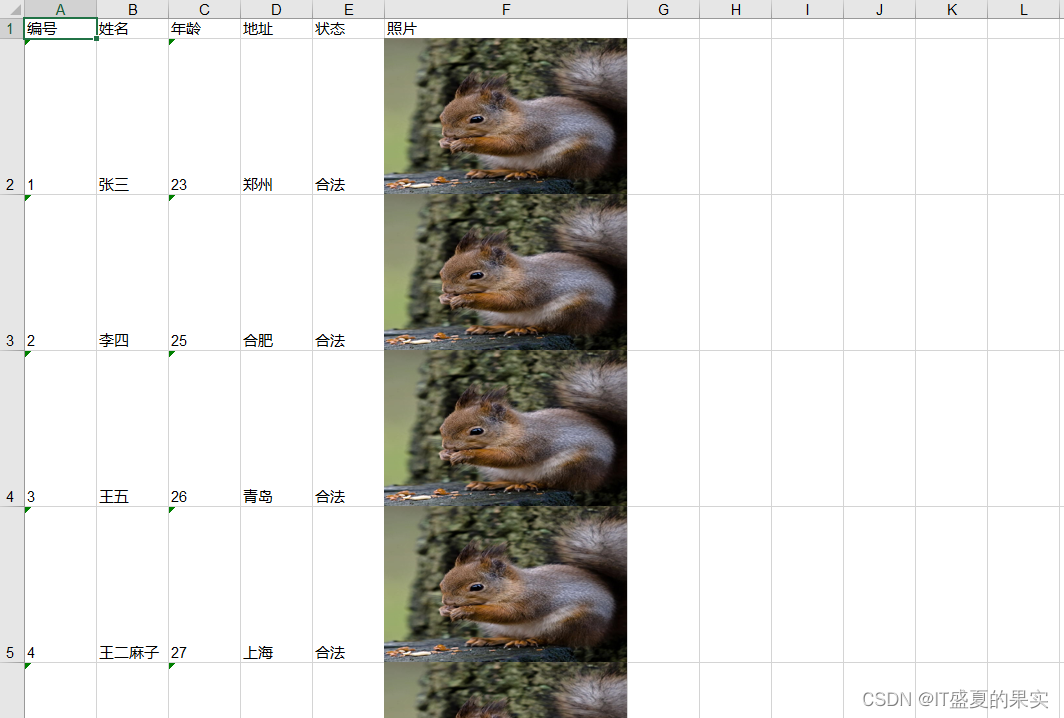Select the cell with name 张三
The width and height of the screenshot is (1064, 718).
point(132,117)
